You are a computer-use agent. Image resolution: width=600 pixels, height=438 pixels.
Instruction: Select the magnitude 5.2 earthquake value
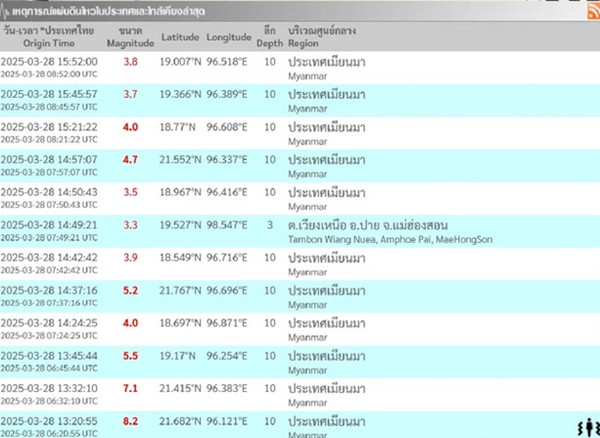130,290
